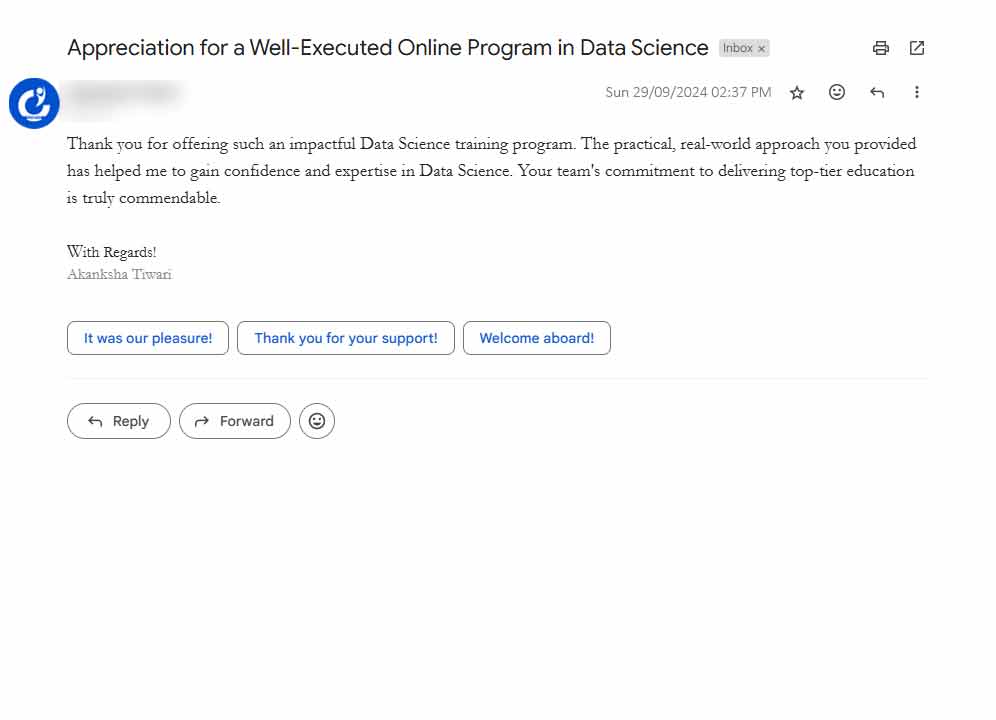
Task: Click the email subject line heading
Action: pos(387,48)
